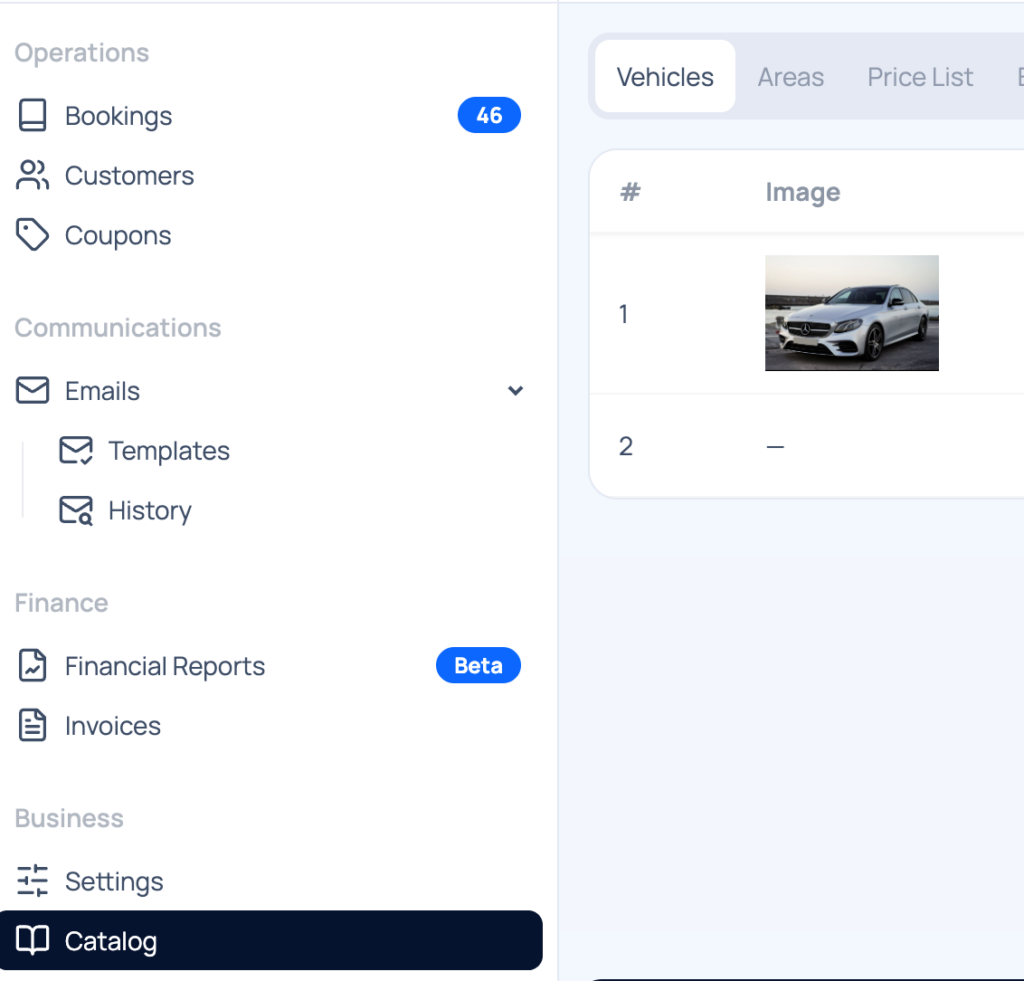The image size is (1024, 981).
Task: Switch to the Areas tab
Action: (790, 77)
